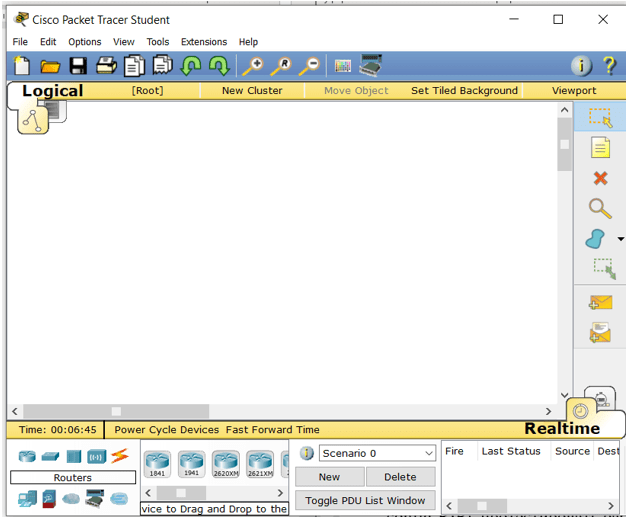630x522 pixels.
Task: Choose the red X Delete tool
Action: (600, 178)
